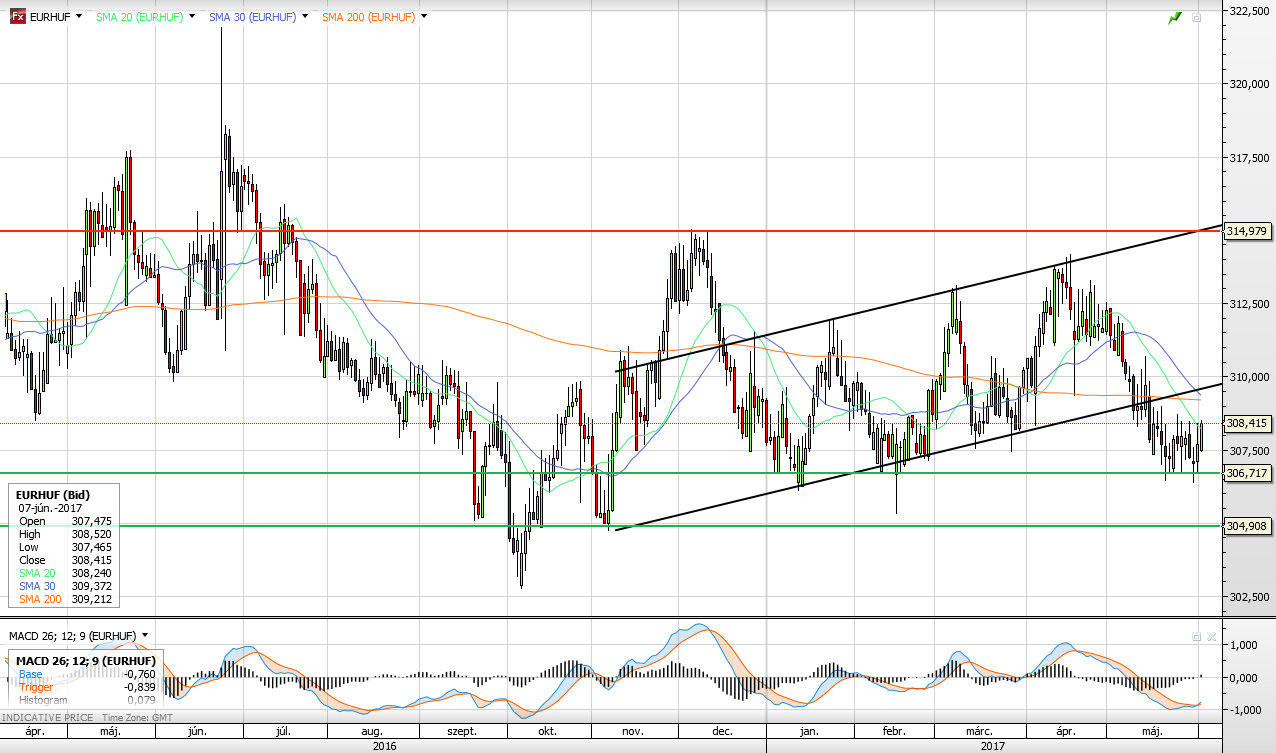Click the EURHUF symbol name at top

pyautogui.click(x=50, y=17)
